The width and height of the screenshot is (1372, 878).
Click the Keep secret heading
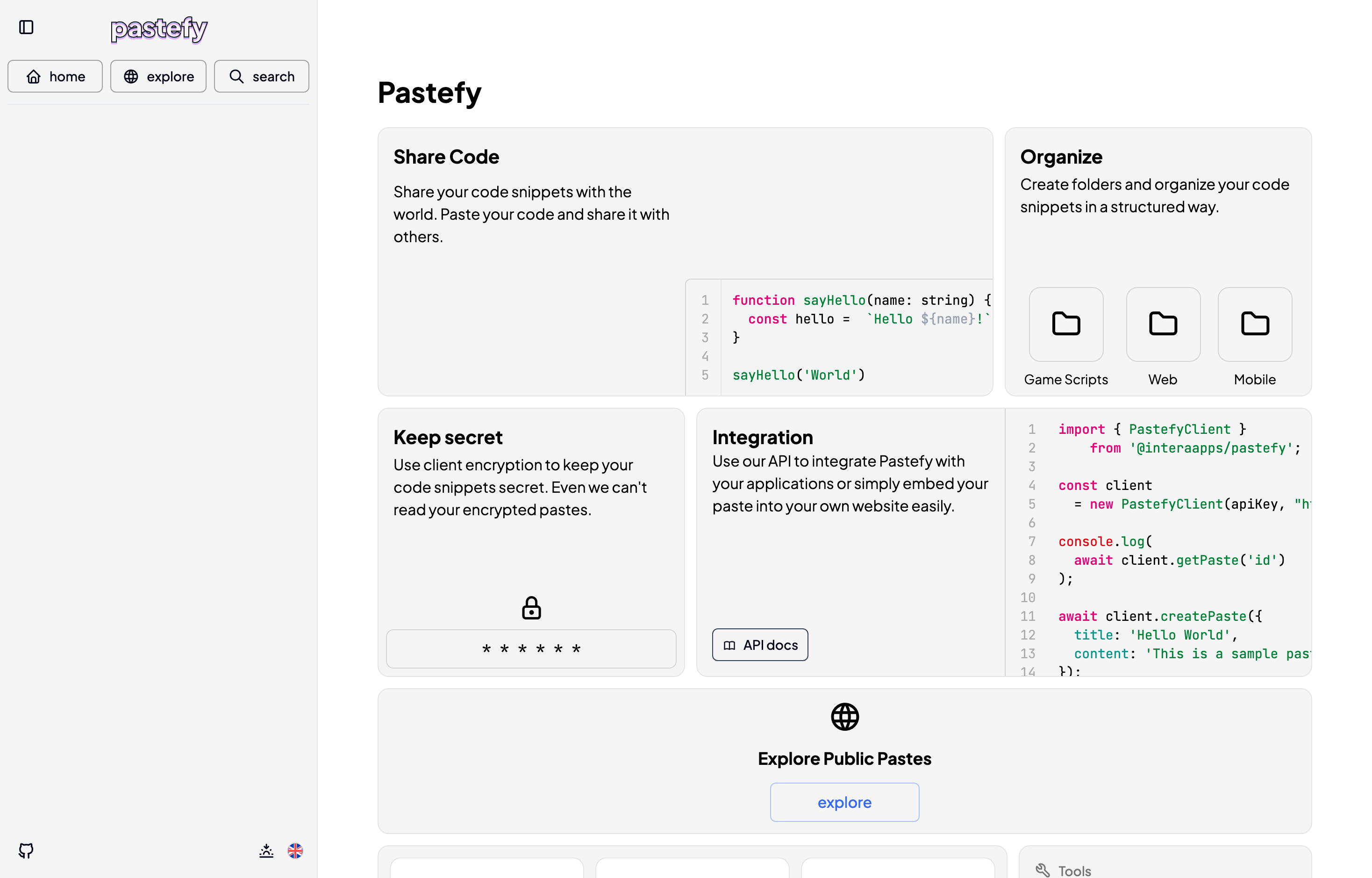coord(448,437)
